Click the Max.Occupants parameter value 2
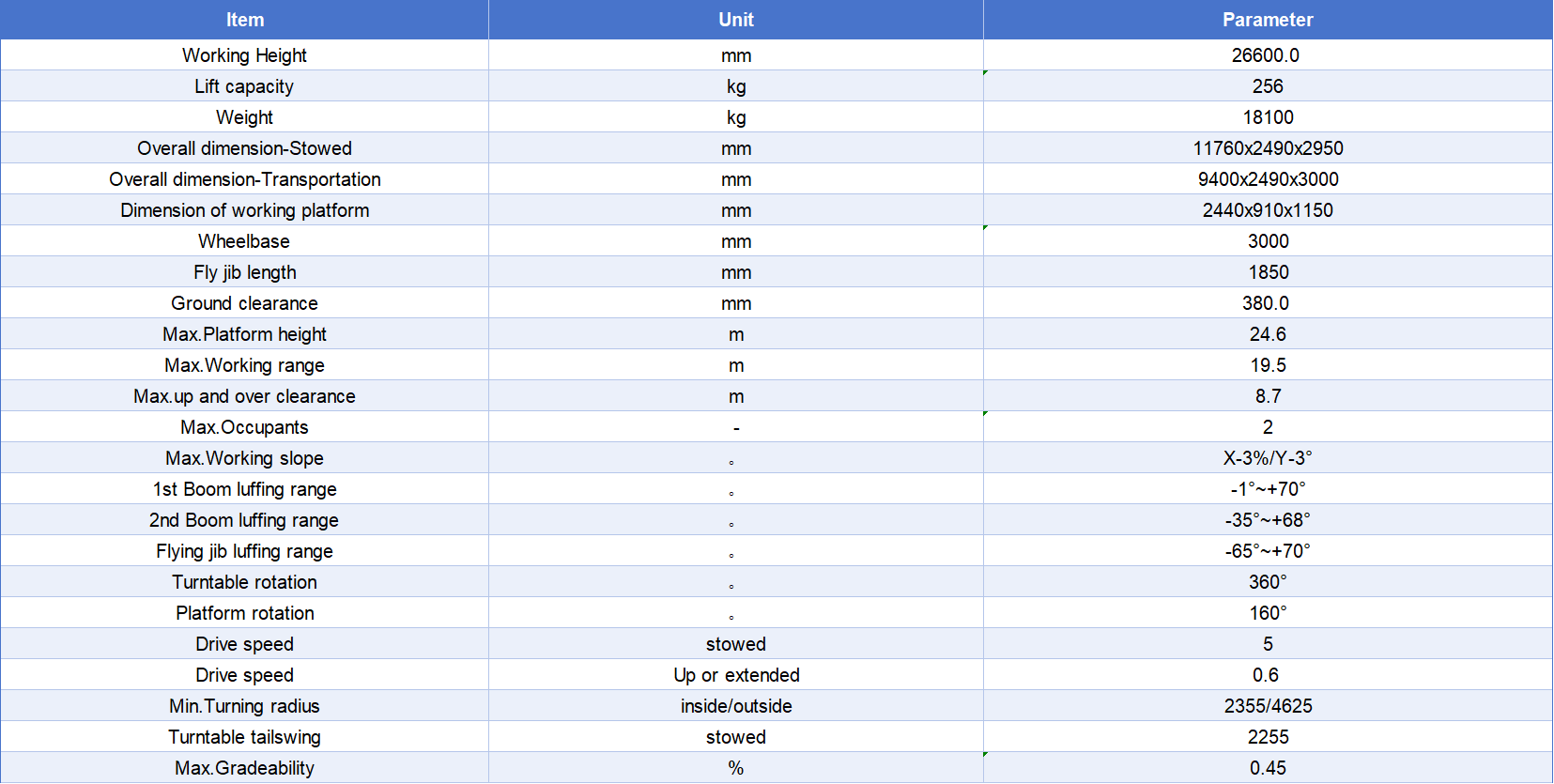Viewport: 1554px width, 784px height. (1268, 427)
